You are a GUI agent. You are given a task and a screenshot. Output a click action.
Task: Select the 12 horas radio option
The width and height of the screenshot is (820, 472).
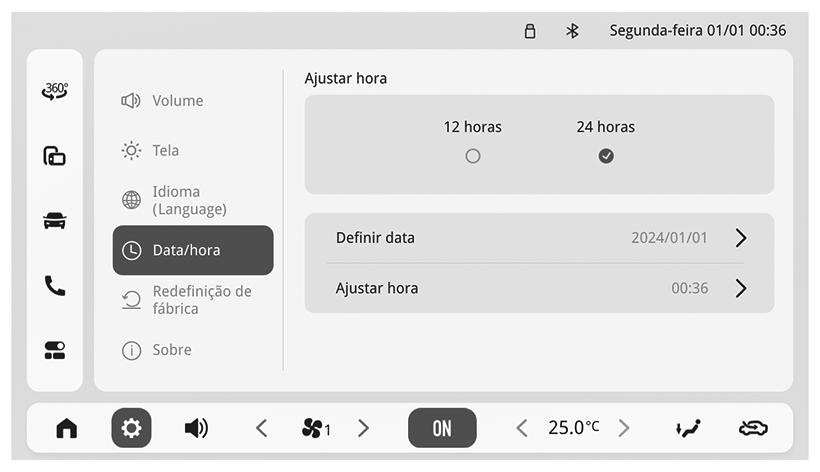click(473, 156)
